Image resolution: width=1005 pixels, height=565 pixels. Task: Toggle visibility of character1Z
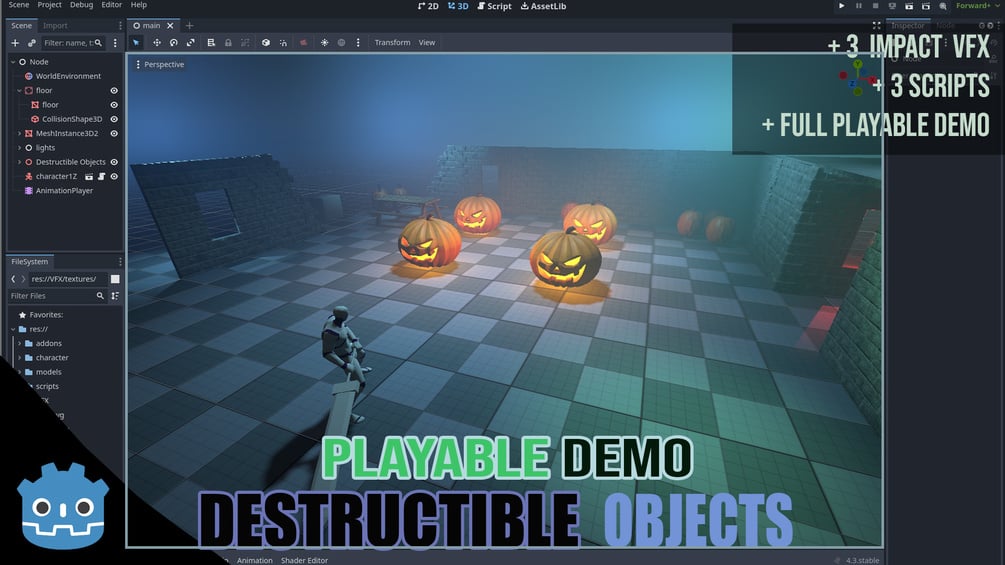114,176
